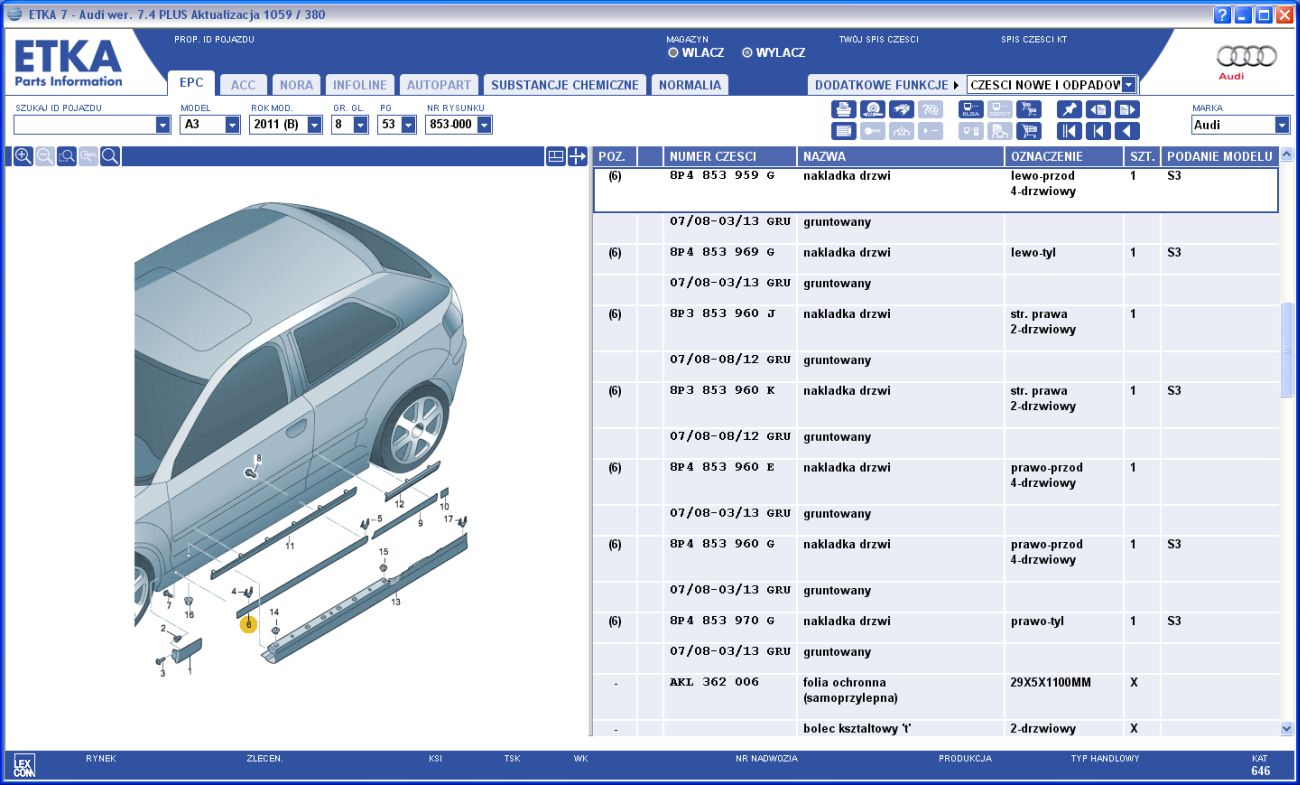Screen dimensions: 1300x785
Task: Click the SZT. column header
Action: [x=1142, y=156]
